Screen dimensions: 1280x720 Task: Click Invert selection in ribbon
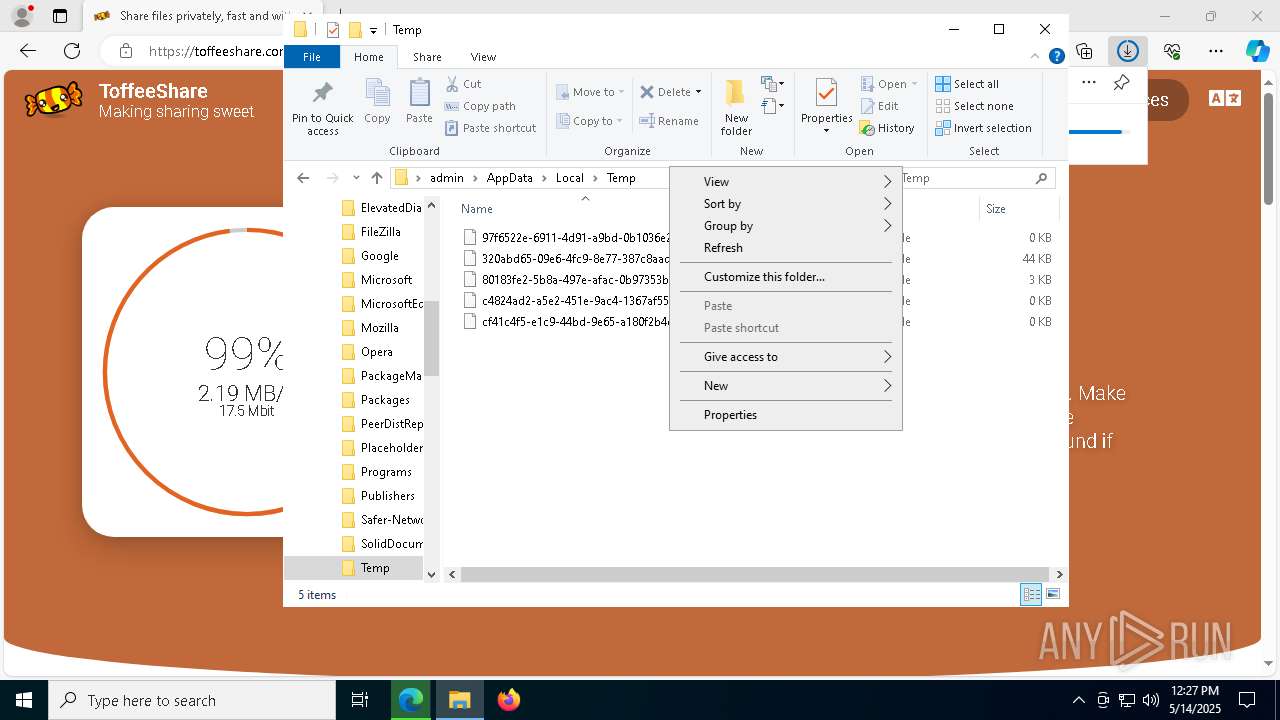(x=983, y=128)
